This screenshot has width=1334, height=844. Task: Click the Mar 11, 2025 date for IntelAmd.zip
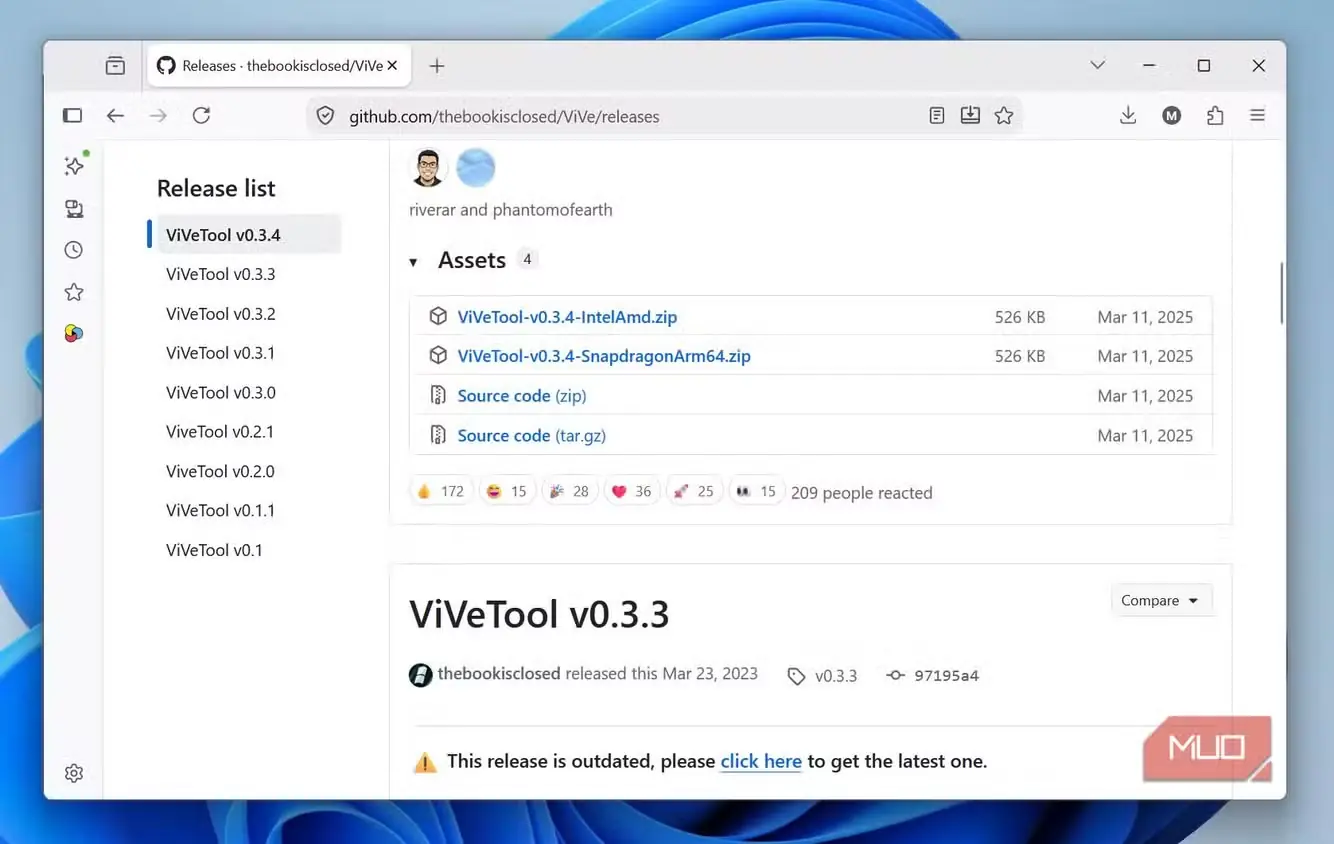(x=1145, y=317)
